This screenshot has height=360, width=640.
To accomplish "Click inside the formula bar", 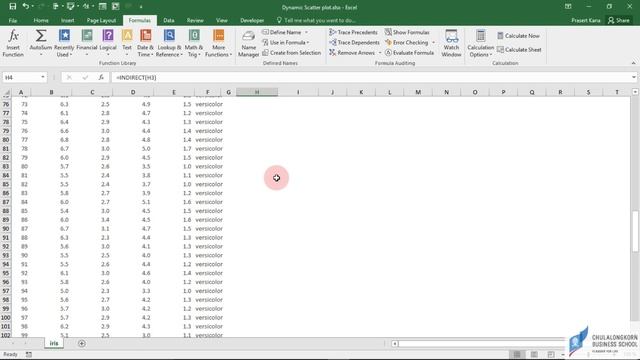I will (371, 77).
